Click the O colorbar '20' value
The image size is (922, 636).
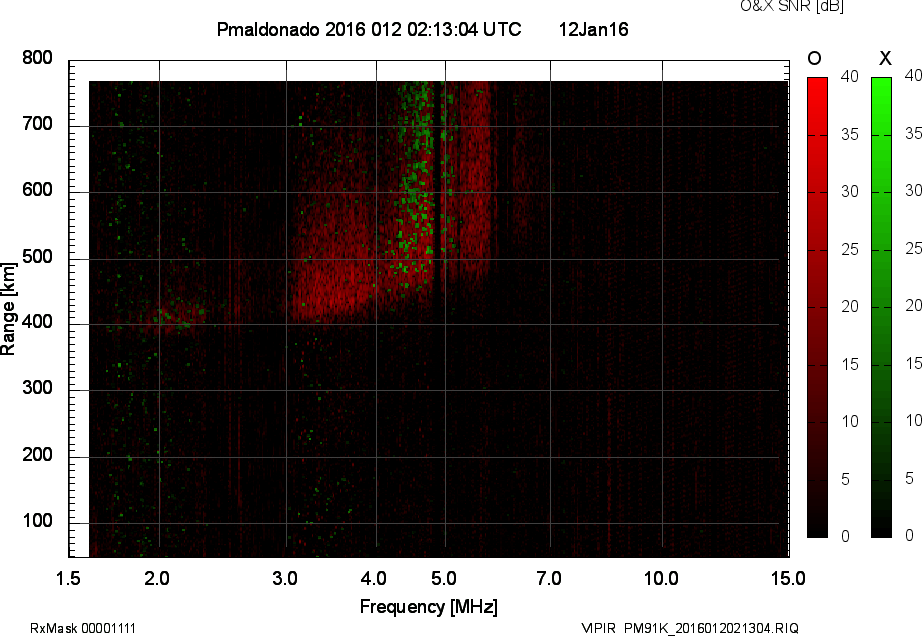tap(850, 306)
